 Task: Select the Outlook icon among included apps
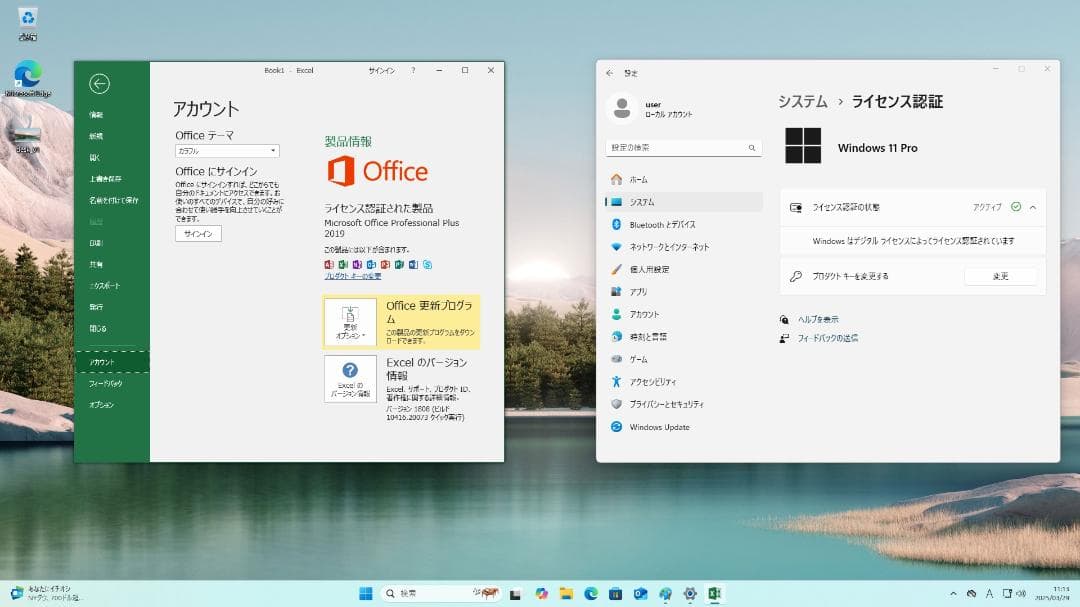(371, 264)
